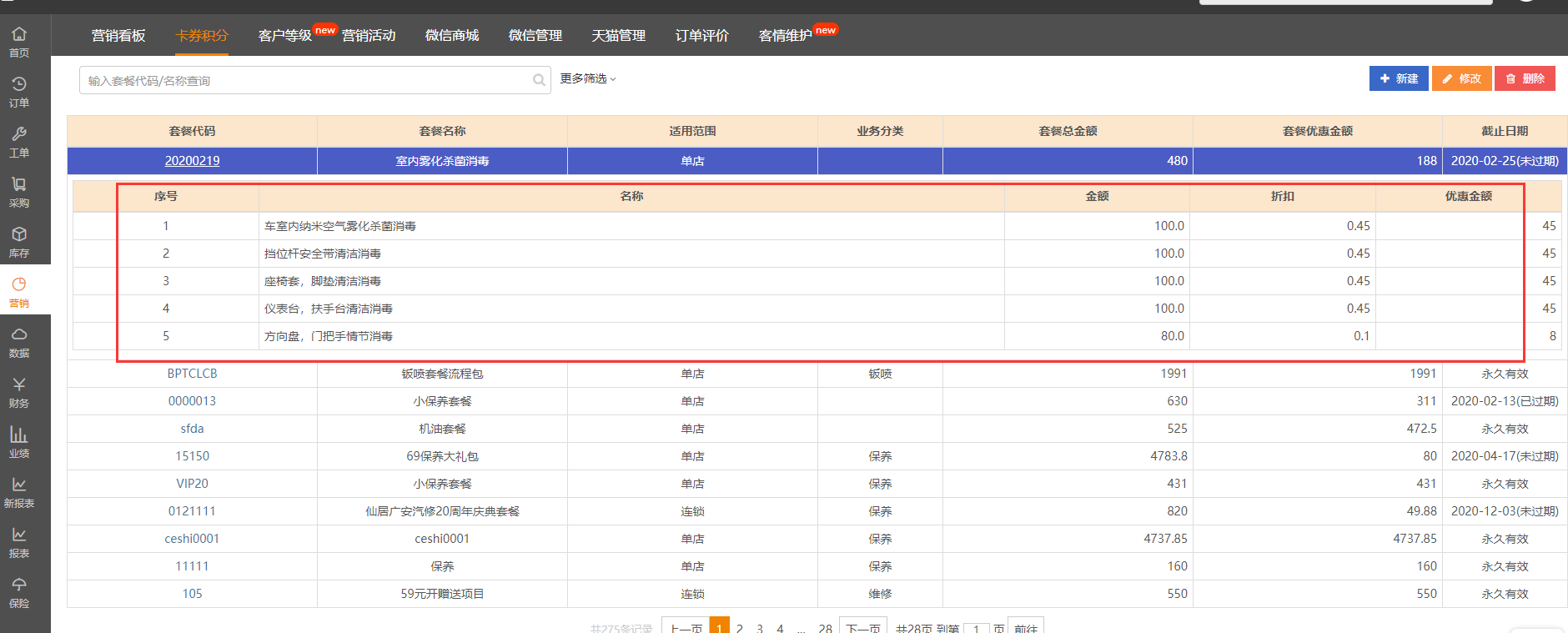This screenshot has height=633, width=1568.
Task: Click the 挡位杆安全带清洁消毒 item row
Action: point(817,254)
